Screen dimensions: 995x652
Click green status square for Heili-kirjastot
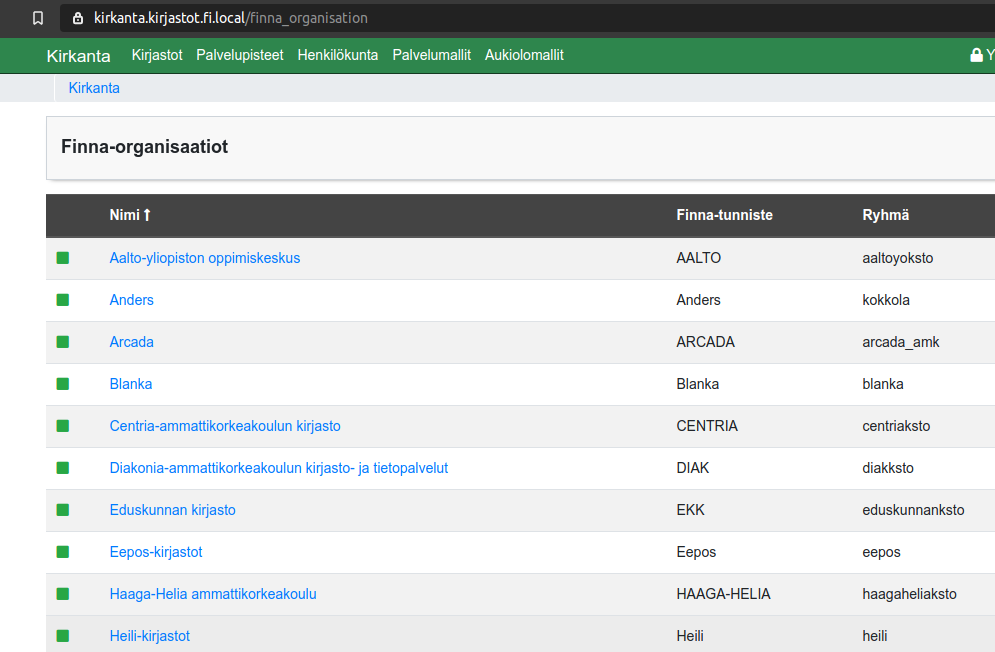pyautogui.click(x=63, y=635)
